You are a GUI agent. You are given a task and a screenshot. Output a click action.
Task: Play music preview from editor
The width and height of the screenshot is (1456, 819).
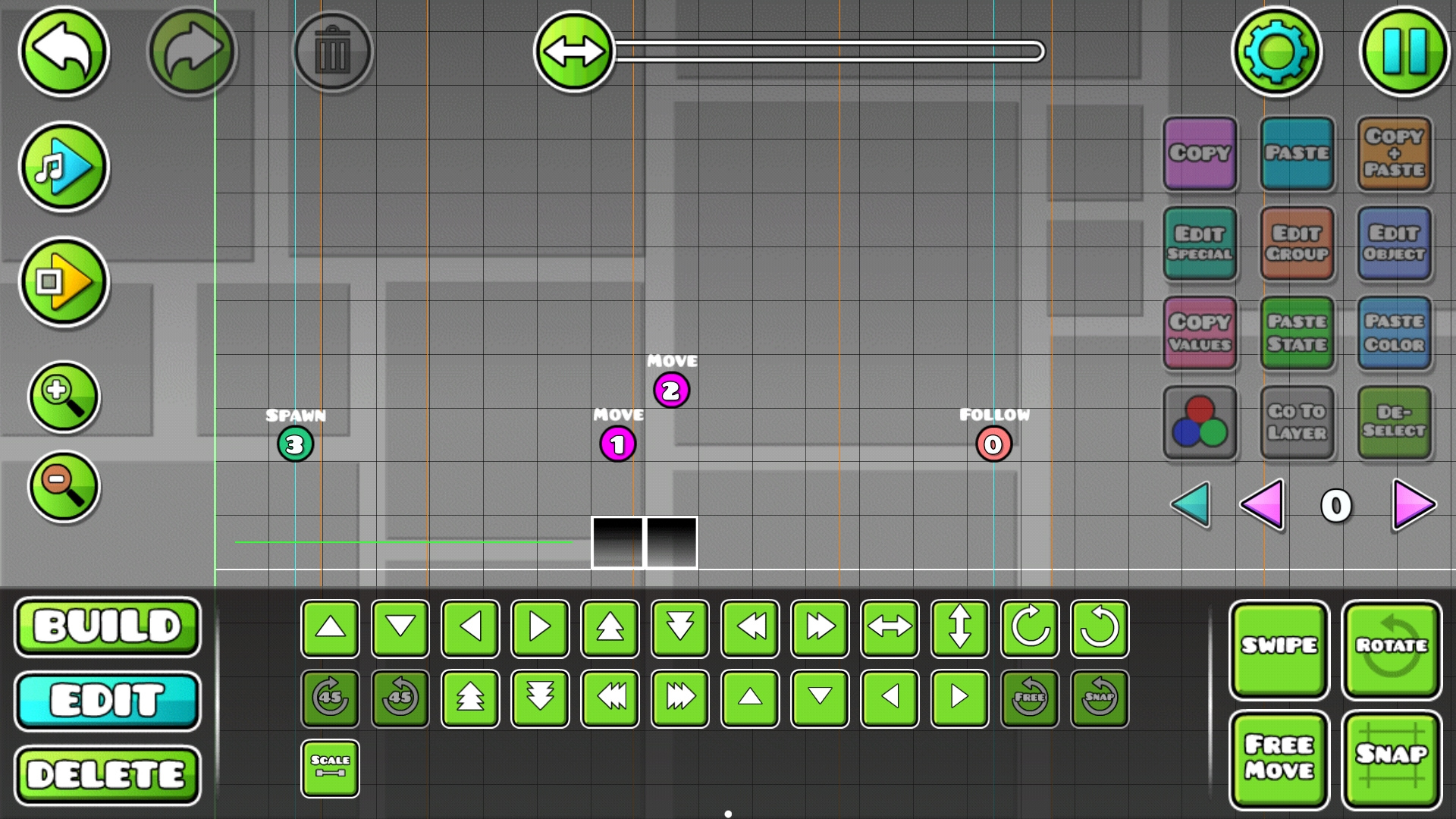point(64,167)
